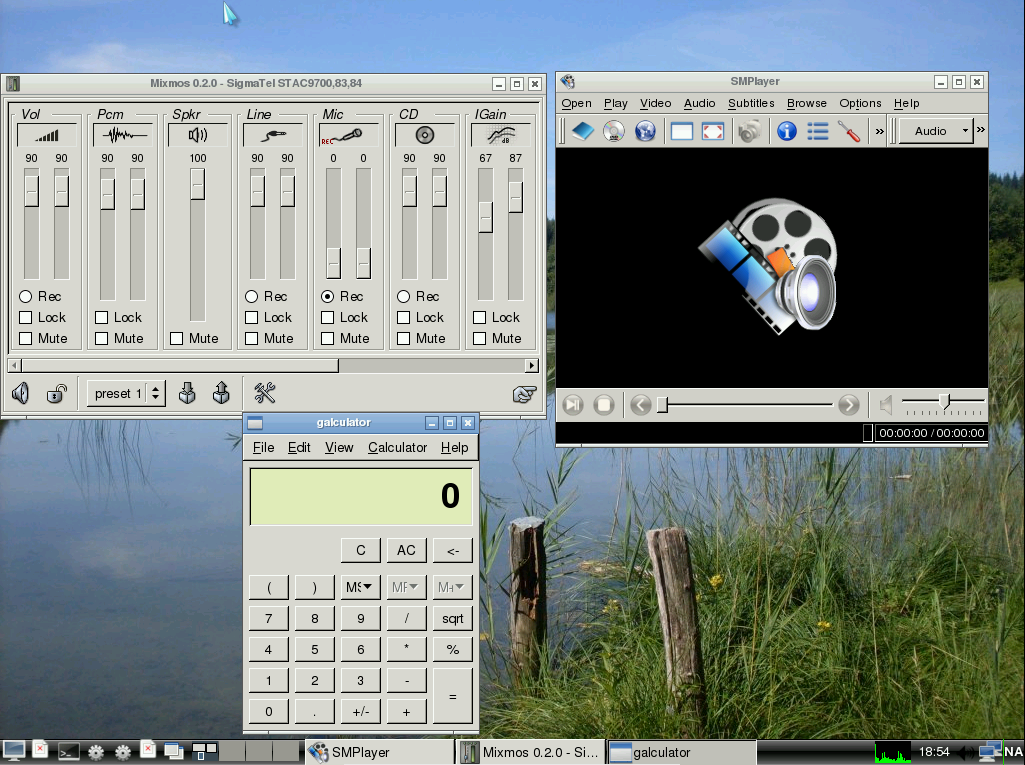Enable the IGain Lock checkbox

coord(479,317)
